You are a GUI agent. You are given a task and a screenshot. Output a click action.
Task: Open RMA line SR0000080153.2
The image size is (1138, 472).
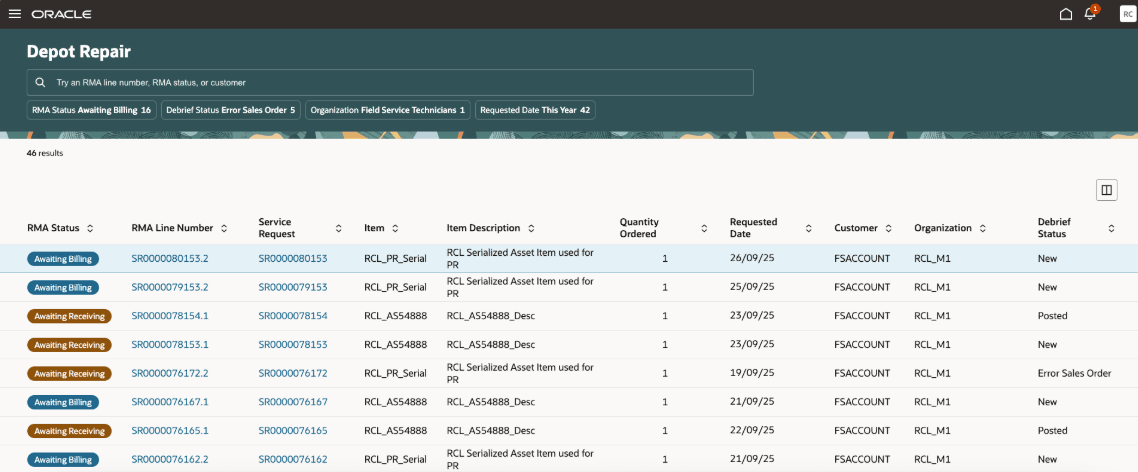(x=170, y=259)
